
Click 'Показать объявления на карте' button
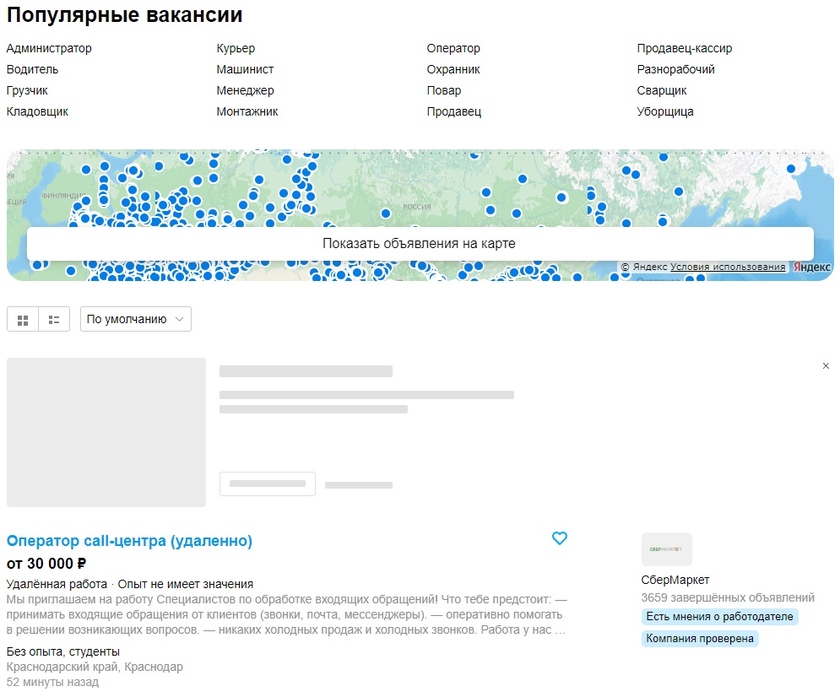pyautogui.click(x=419, y=243)
